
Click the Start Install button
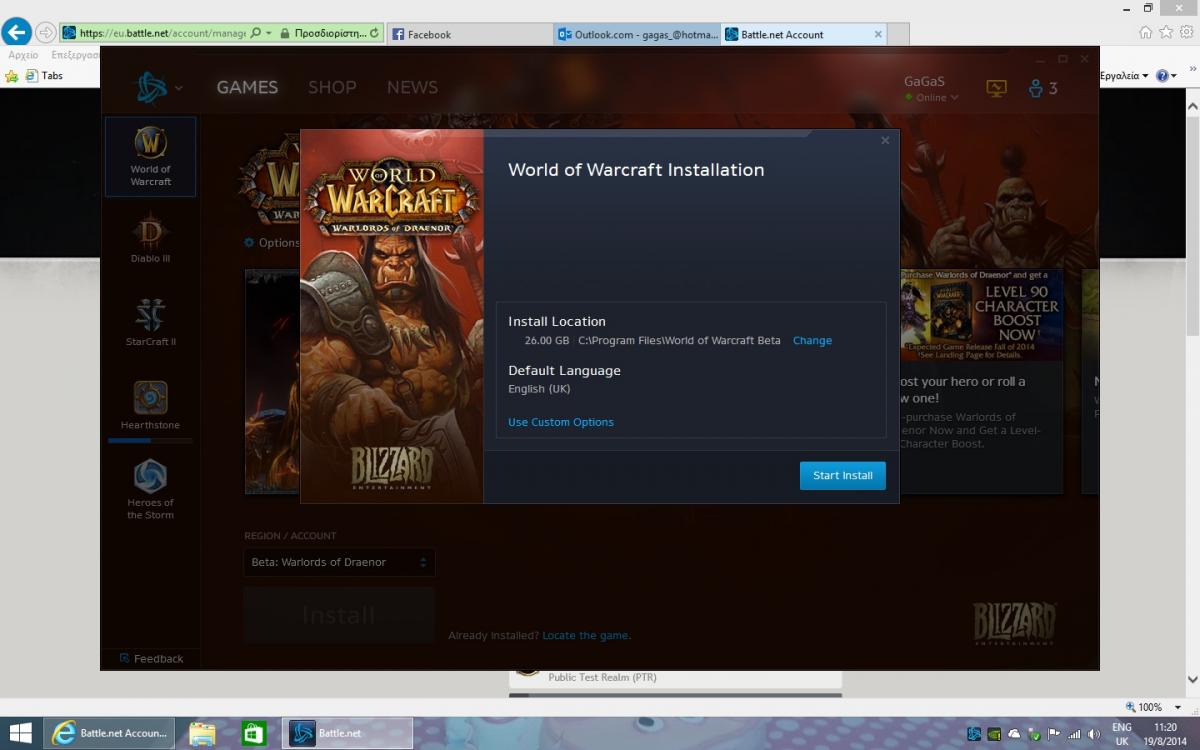(x=843, y=475)
